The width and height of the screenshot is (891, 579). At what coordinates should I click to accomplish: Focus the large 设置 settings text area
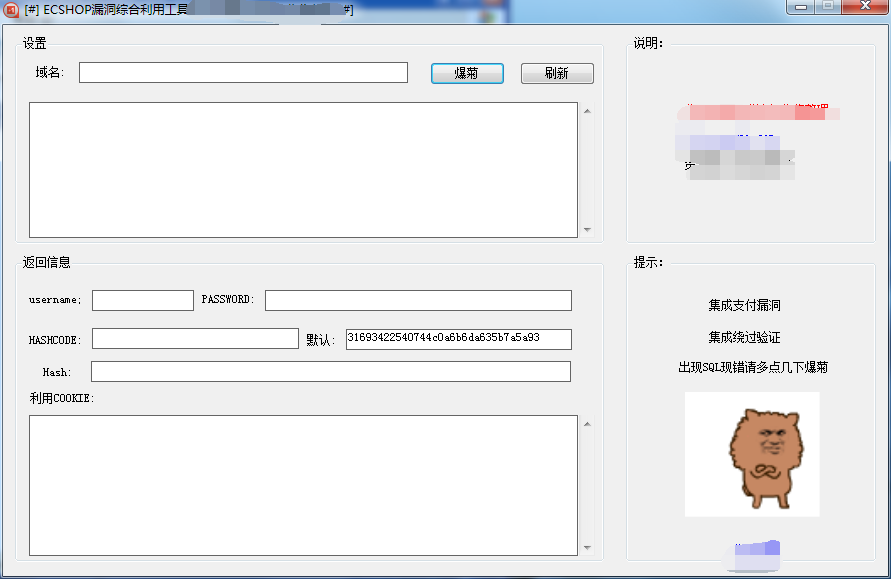tap(303, 170)
